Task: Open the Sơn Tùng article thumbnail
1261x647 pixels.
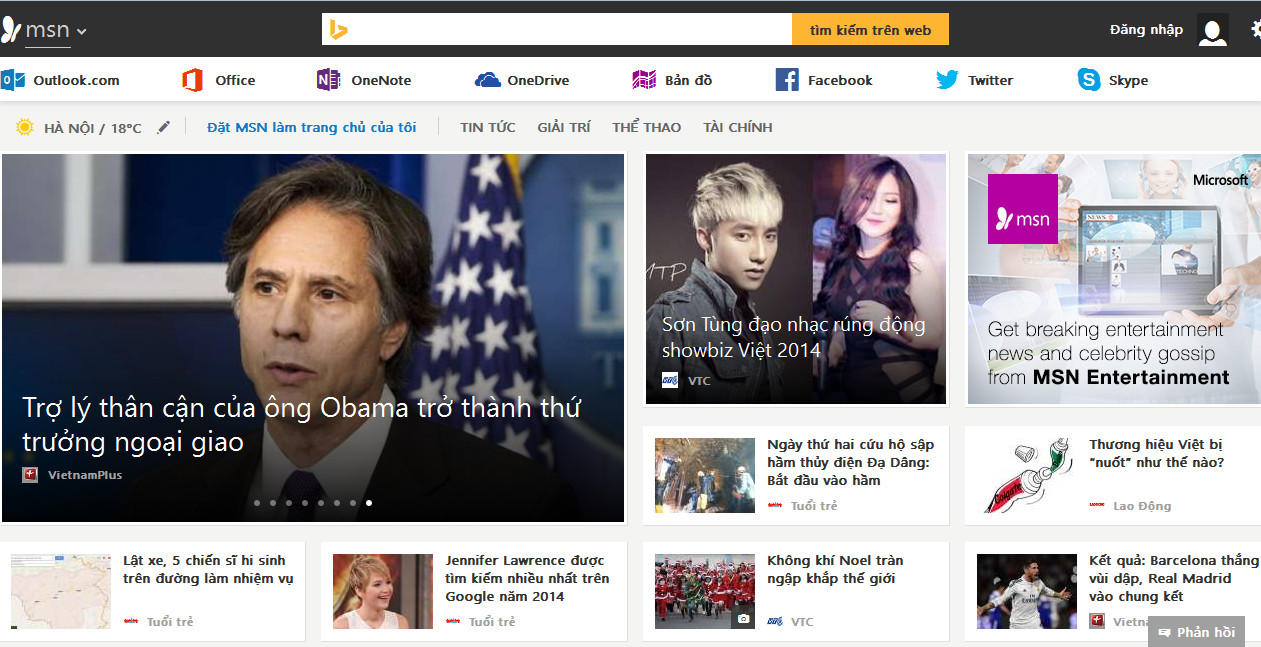Action: coord(795,277)
